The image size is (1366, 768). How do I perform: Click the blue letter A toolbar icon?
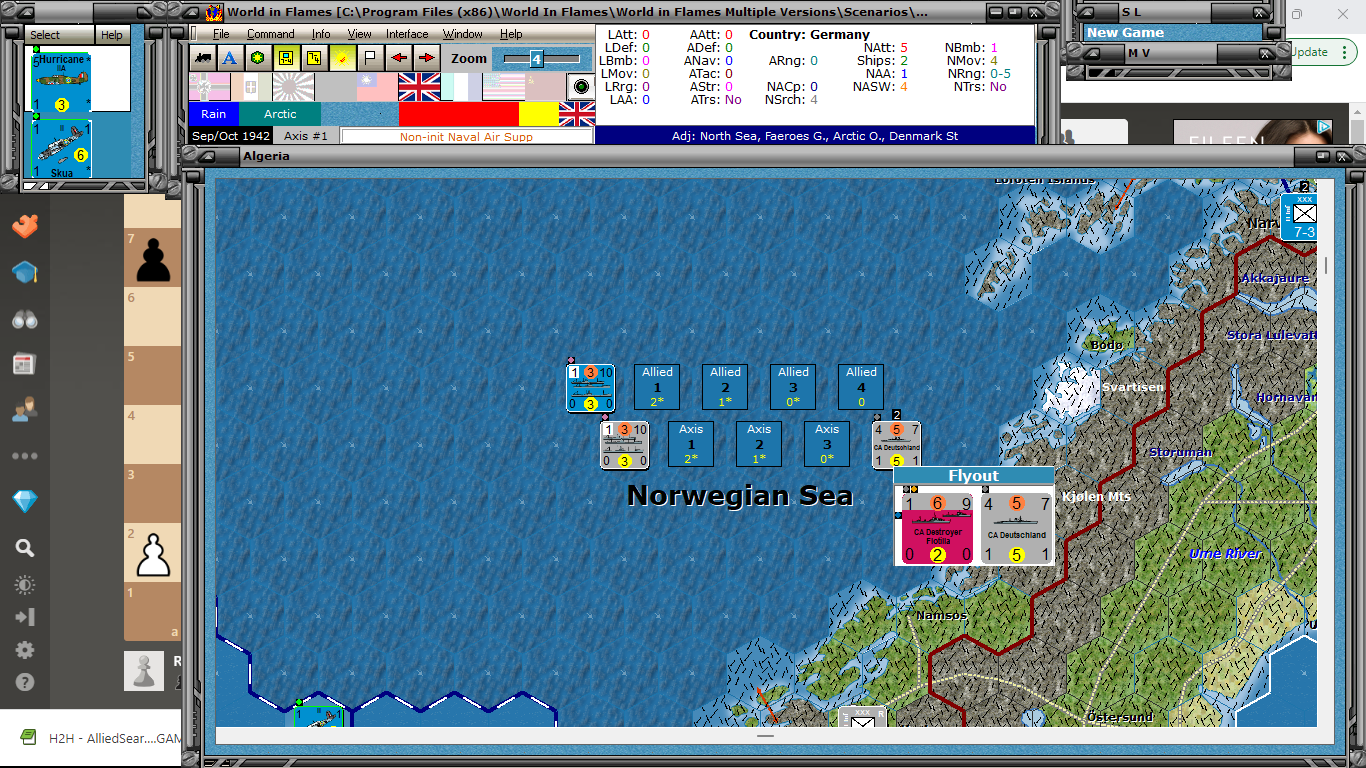229,58
